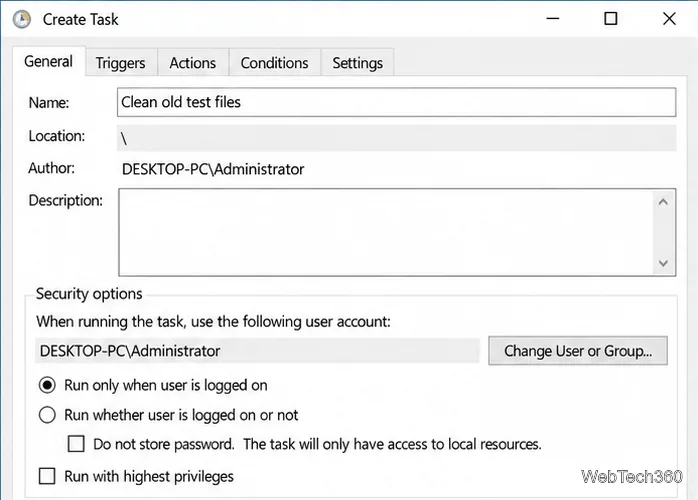Minimize the Create Task window

552,19
